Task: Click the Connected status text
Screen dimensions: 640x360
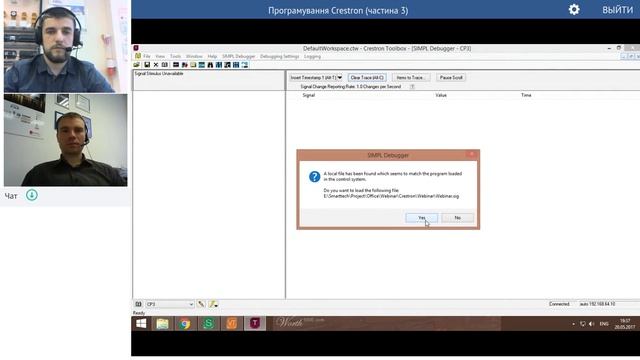Action: 559,304
